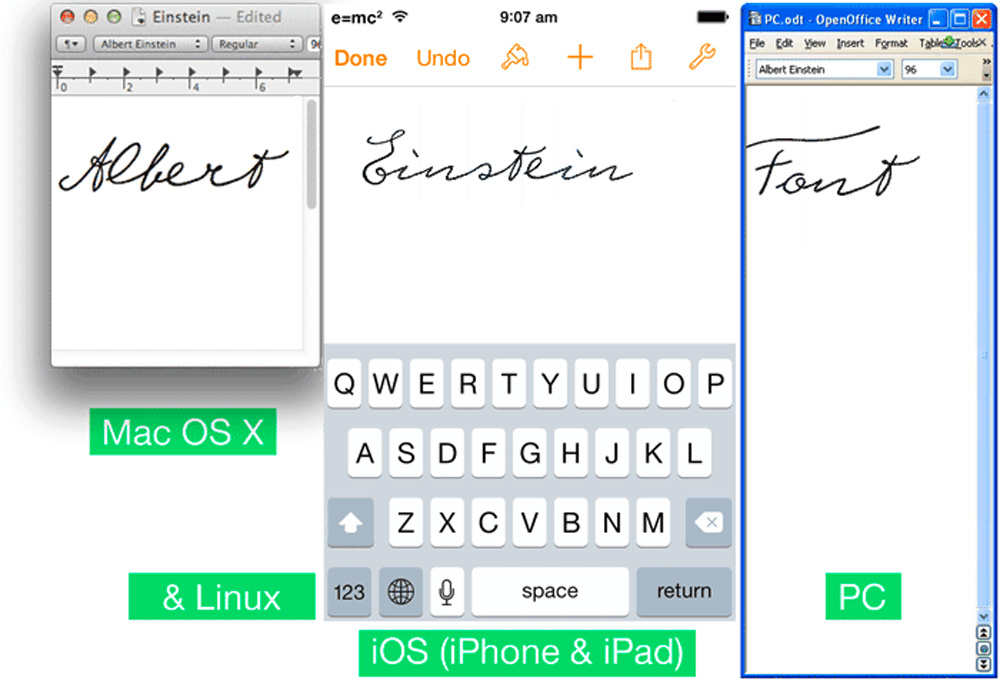
Task: Click scroll up arrow in OpenOffice window
Action: [x=983, y=94]
